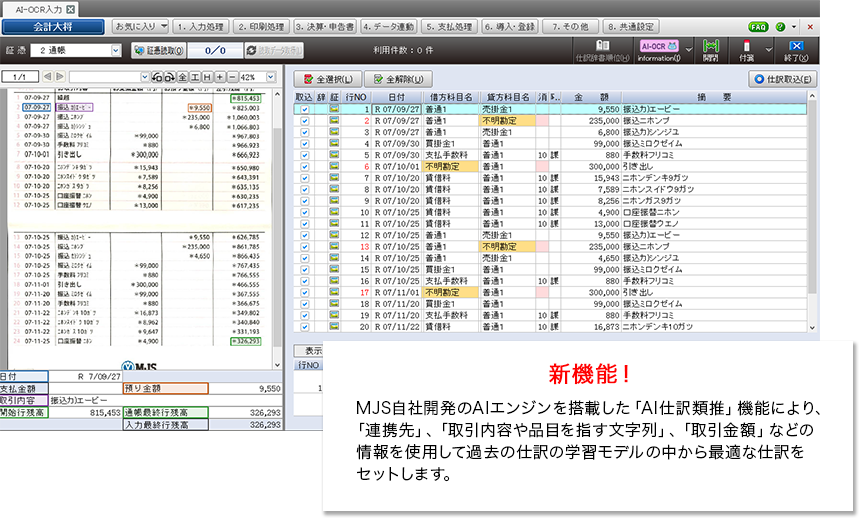Open menu 2. 印刷処理
Image resolution: width=859 pixels, height=518 pixels.
[261, 26]
